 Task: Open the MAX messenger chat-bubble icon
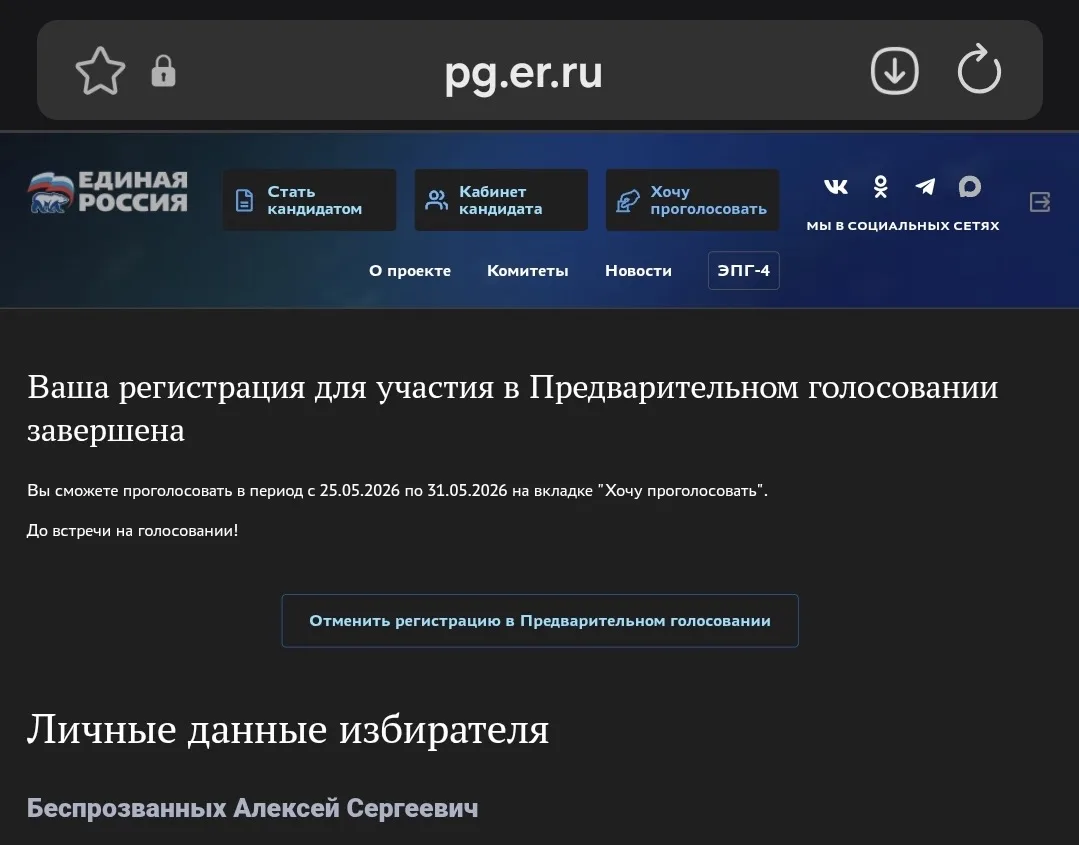pos(969,187)
